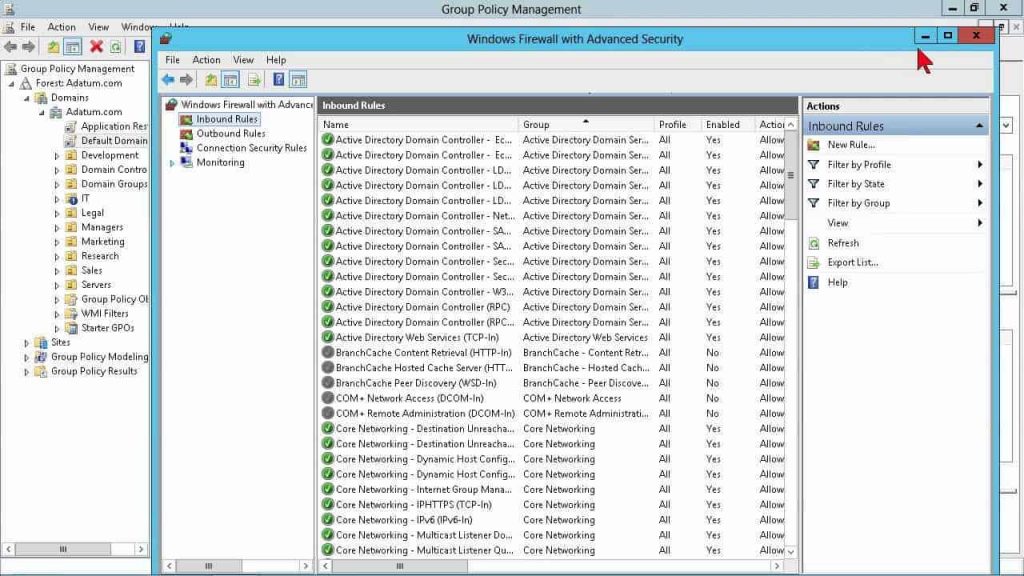Click the New Rule icon in Actions pane

click(x=814, y=145)
